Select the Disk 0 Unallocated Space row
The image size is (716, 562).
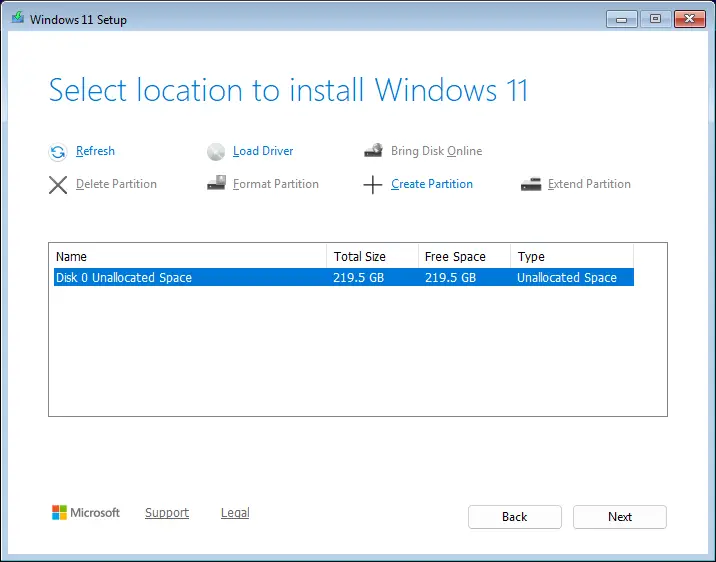click(344, 278)
